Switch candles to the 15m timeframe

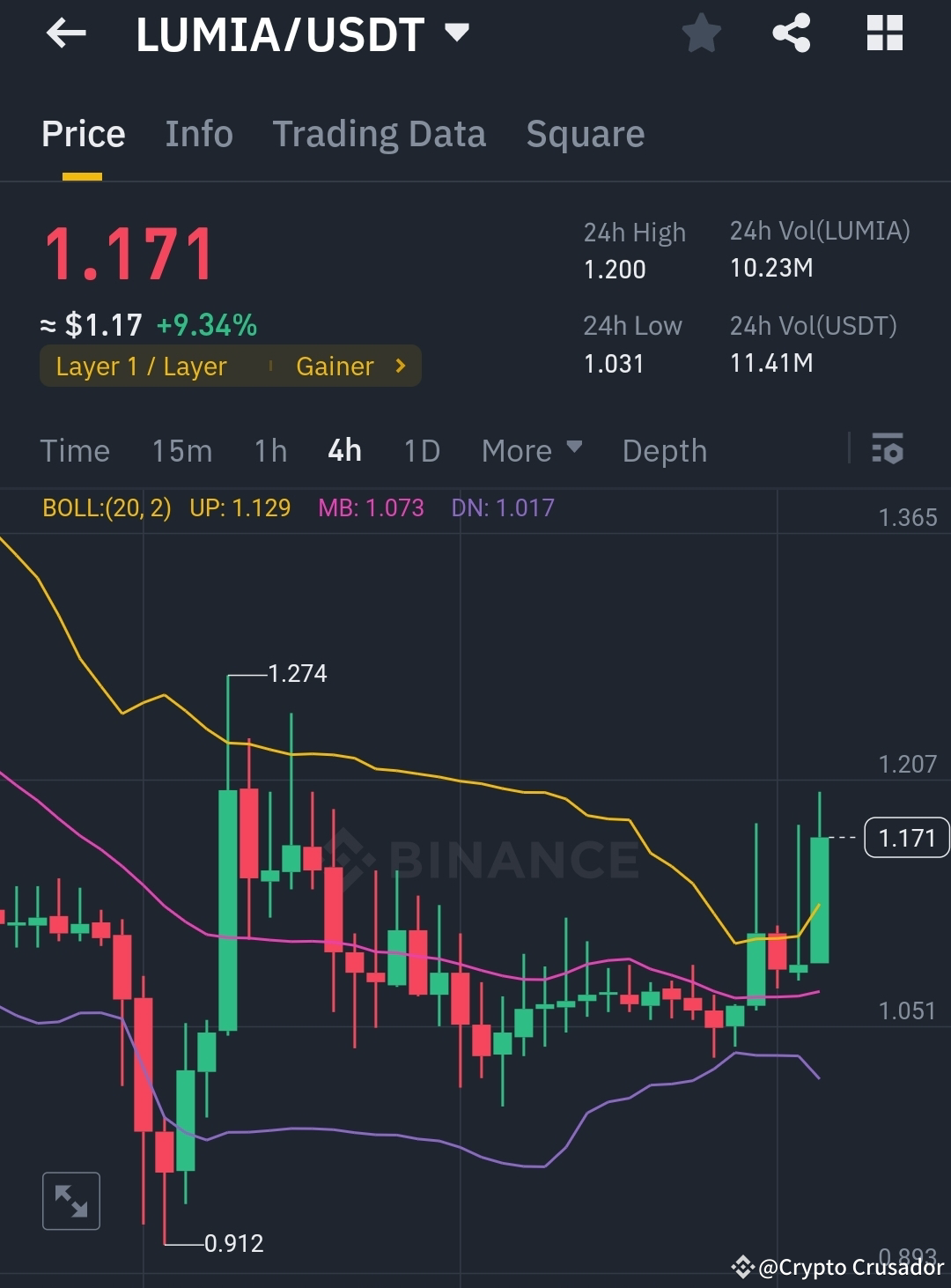tap(181, 450)
